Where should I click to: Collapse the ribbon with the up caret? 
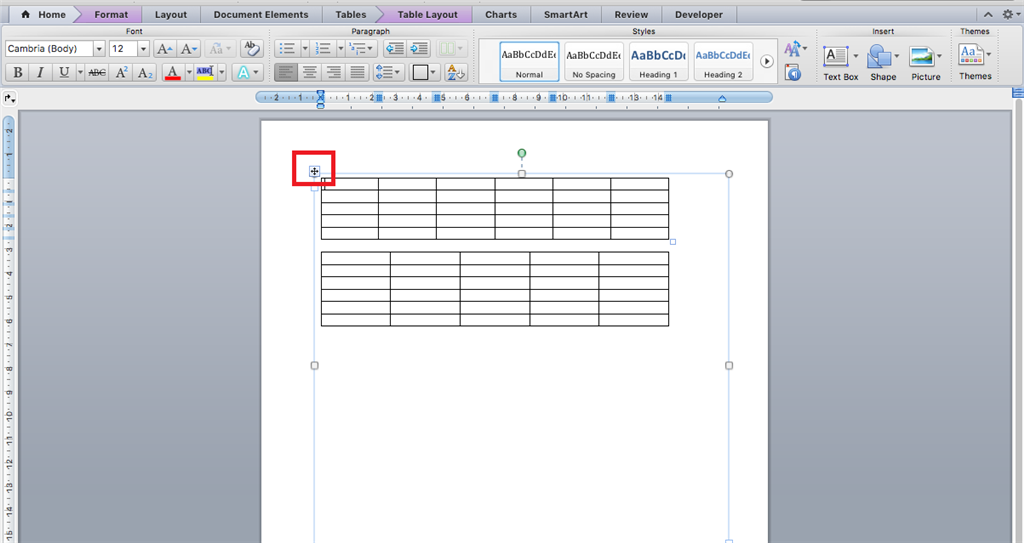click(x=988, y=14)
